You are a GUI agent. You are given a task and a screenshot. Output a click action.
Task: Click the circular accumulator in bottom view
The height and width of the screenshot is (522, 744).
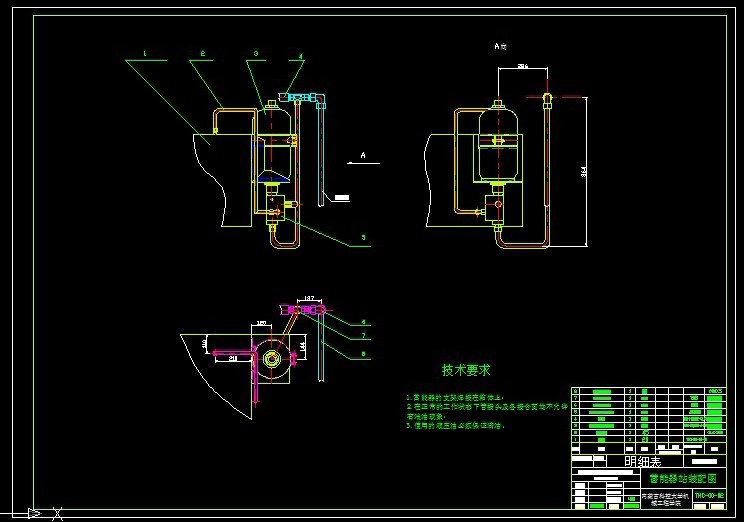click(x=271, y=359)
